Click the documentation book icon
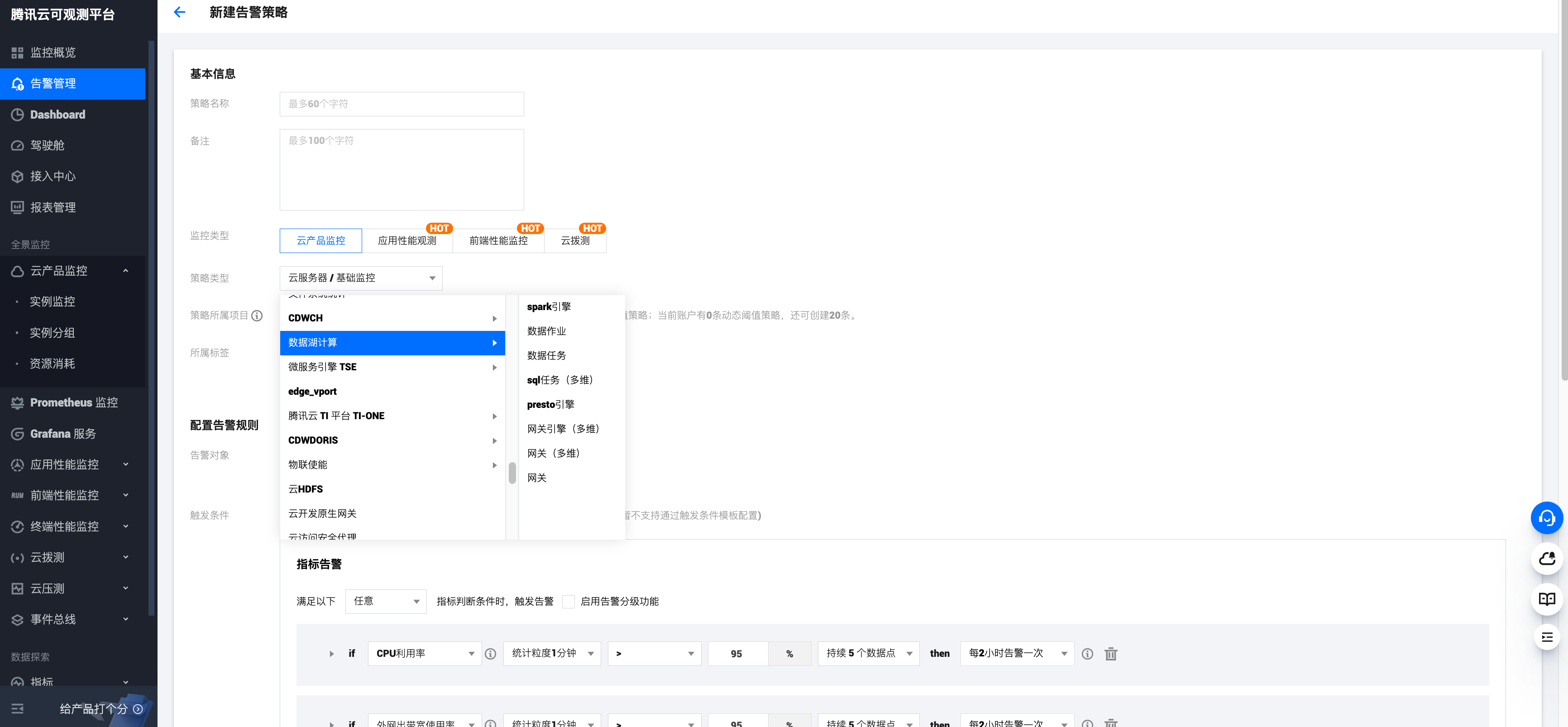Image resolution: width=1568 pixels, height=727 pixels. [1546, 598]
